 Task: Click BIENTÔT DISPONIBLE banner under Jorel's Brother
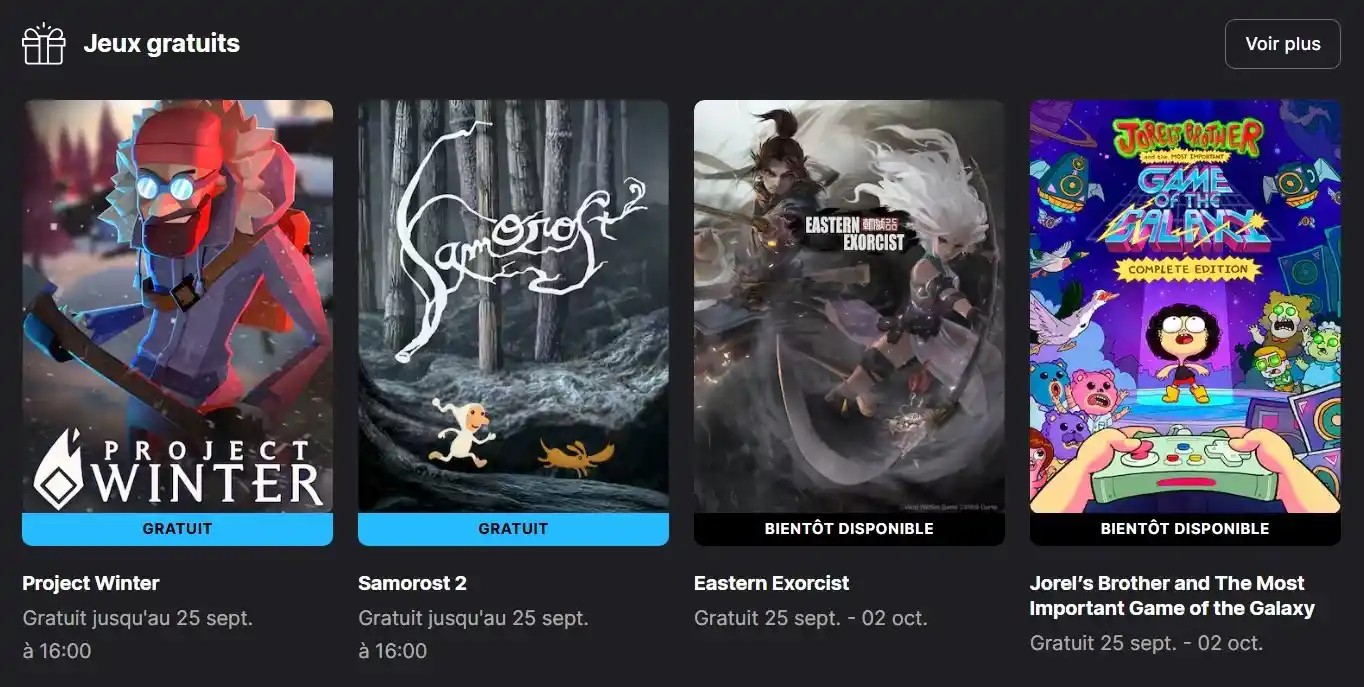coord(1185,529)
